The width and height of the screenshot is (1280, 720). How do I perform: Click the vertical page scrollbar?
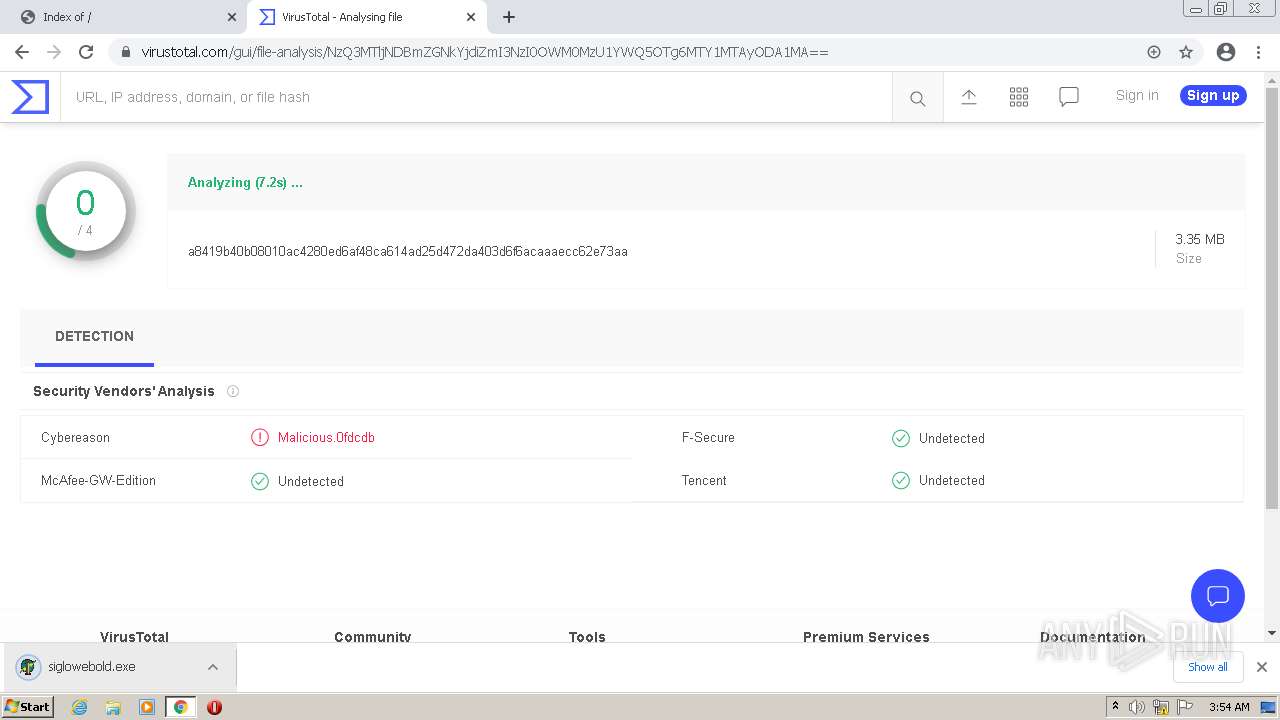(x=1272, y=300)
